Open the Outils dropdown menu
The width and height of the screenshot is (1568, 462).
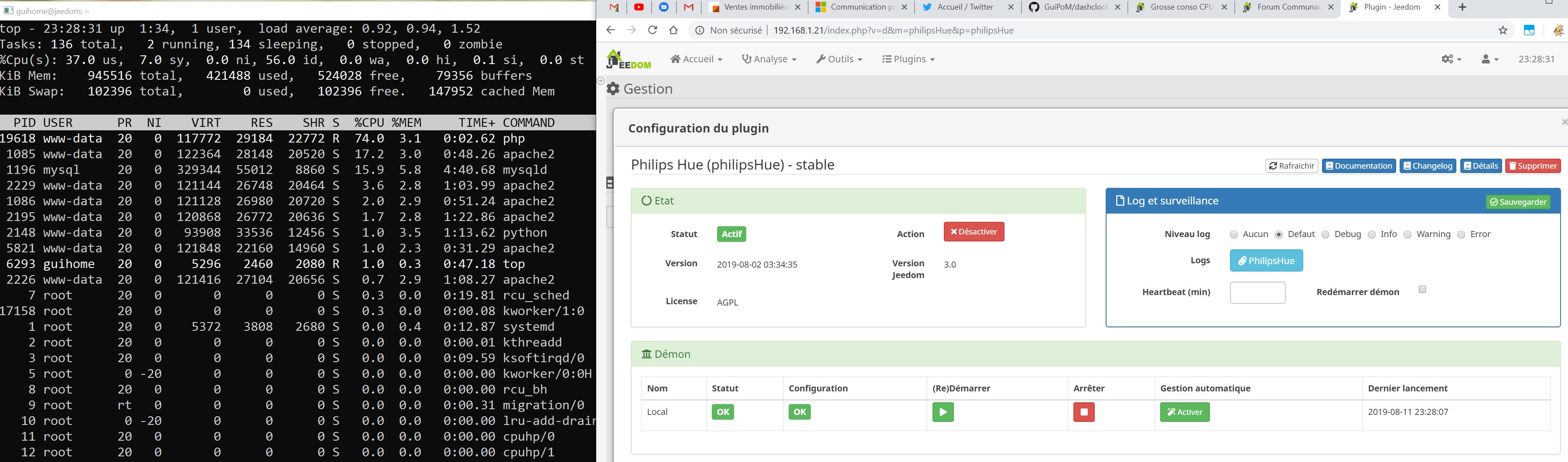coord(839,59)
